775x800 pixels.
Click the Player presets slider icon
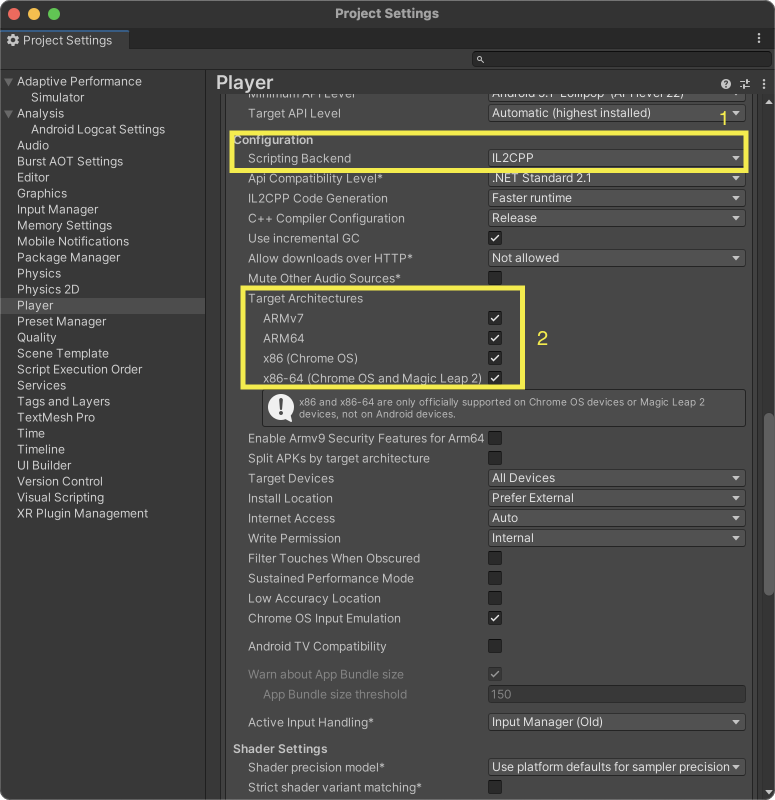click(x=744, y=84)
